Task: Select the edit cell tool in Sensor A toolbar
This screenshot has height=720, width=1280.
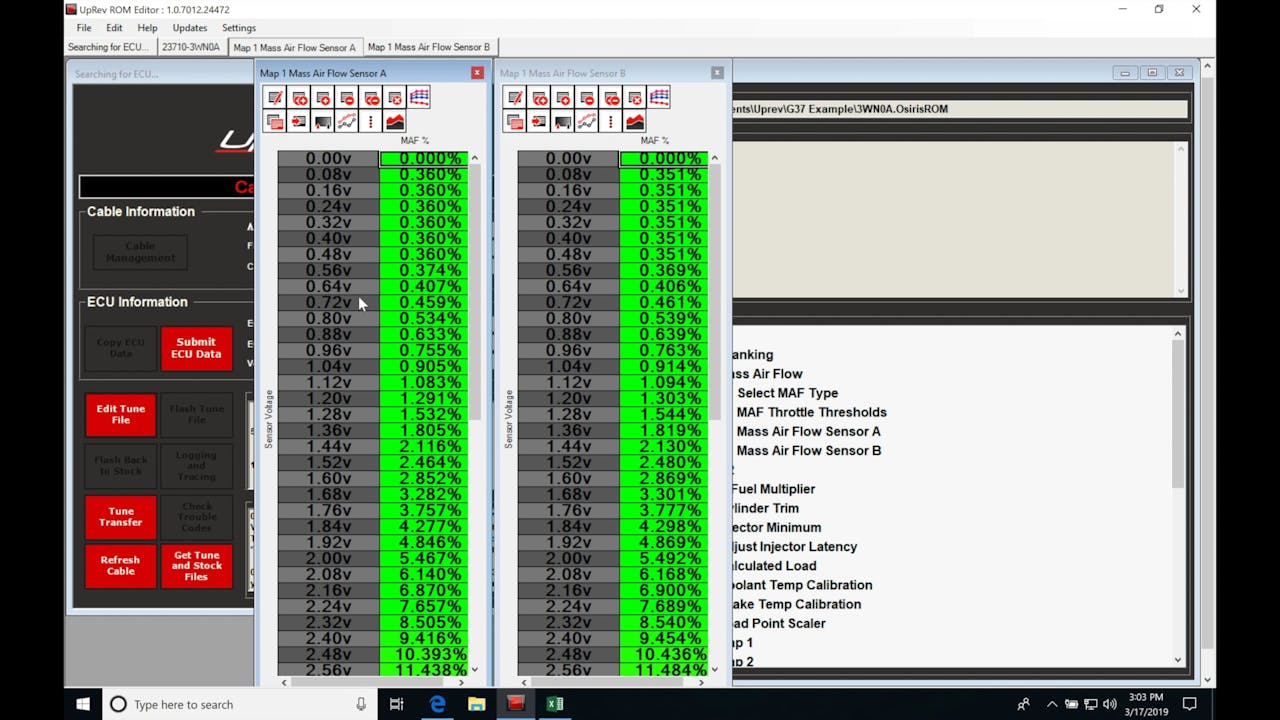Action: click(275, 97)
